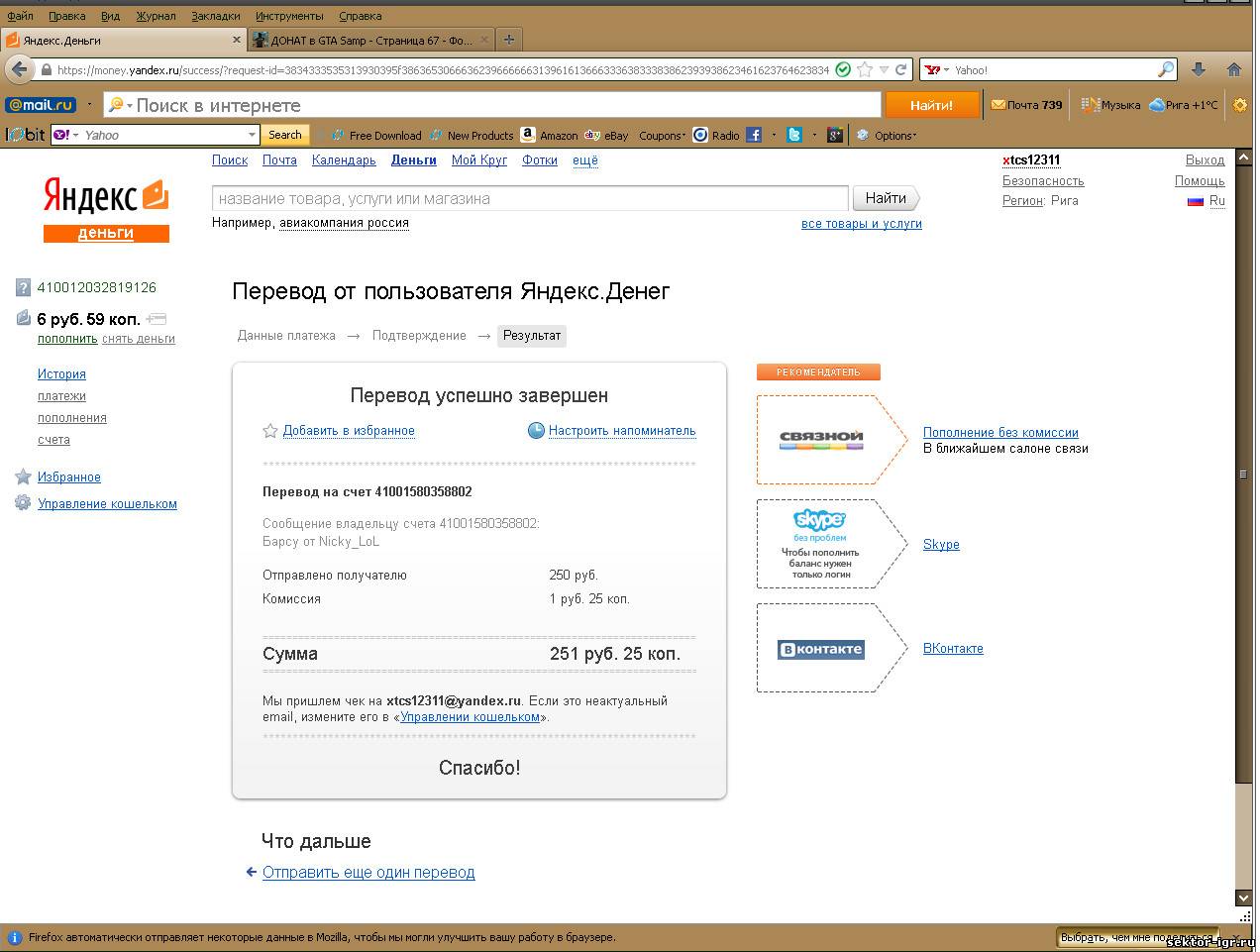Switch to the ДОНАТ в GTA Samp tab
The width and height of the screenshot is (1260, 952).
click(369, 41)
